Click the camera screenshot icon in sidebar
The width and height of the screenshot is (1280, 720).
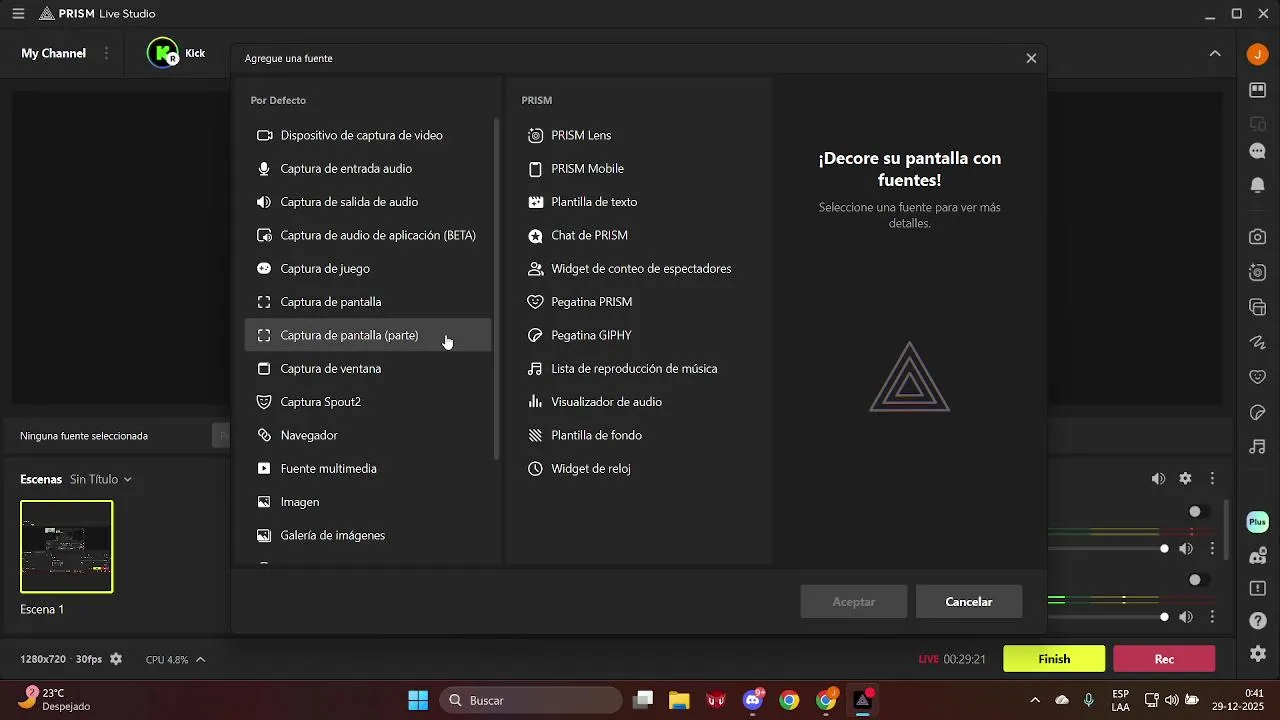pos(1258,237)
